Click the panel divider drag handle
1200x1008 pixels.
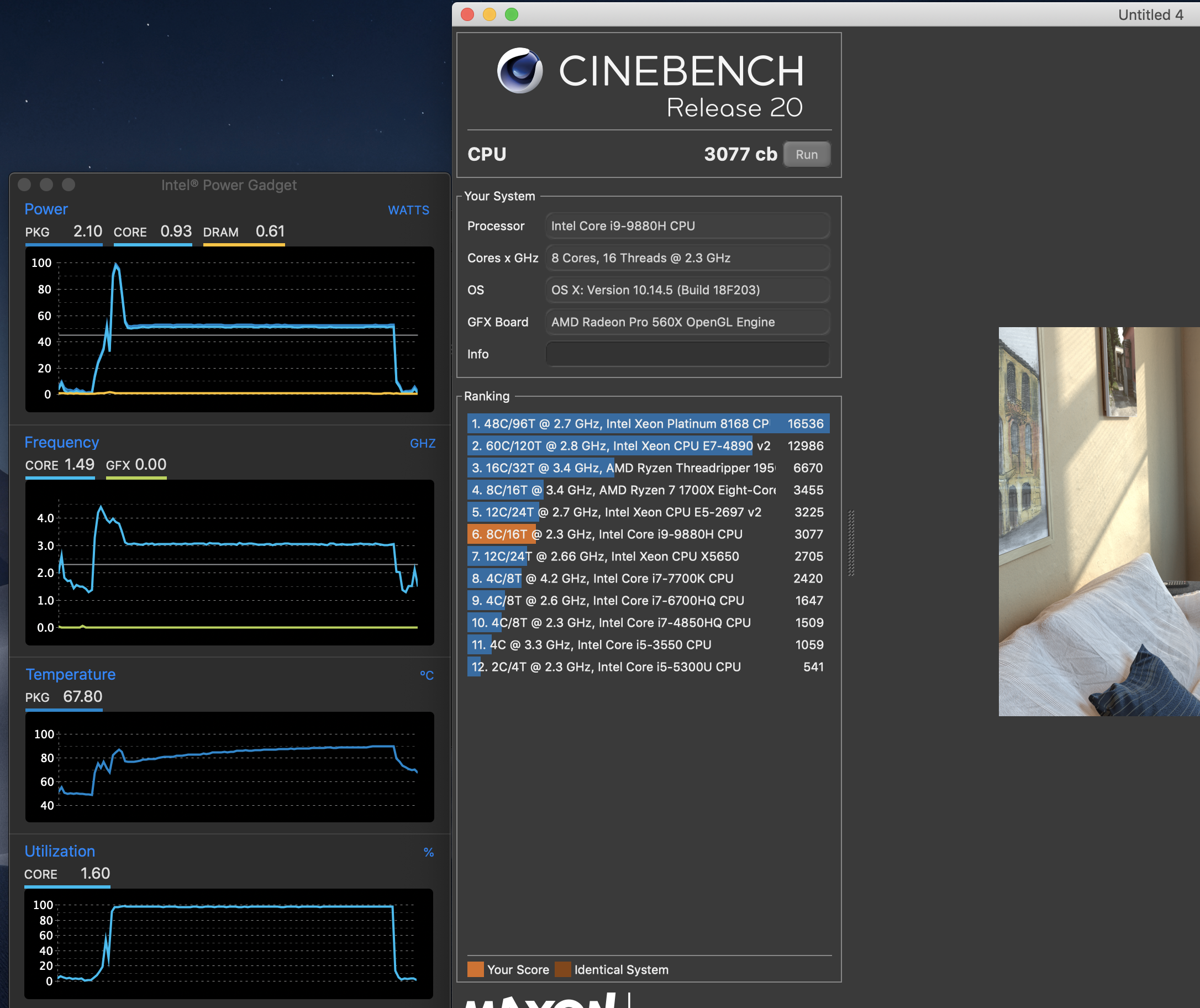[x=851, y=543]
